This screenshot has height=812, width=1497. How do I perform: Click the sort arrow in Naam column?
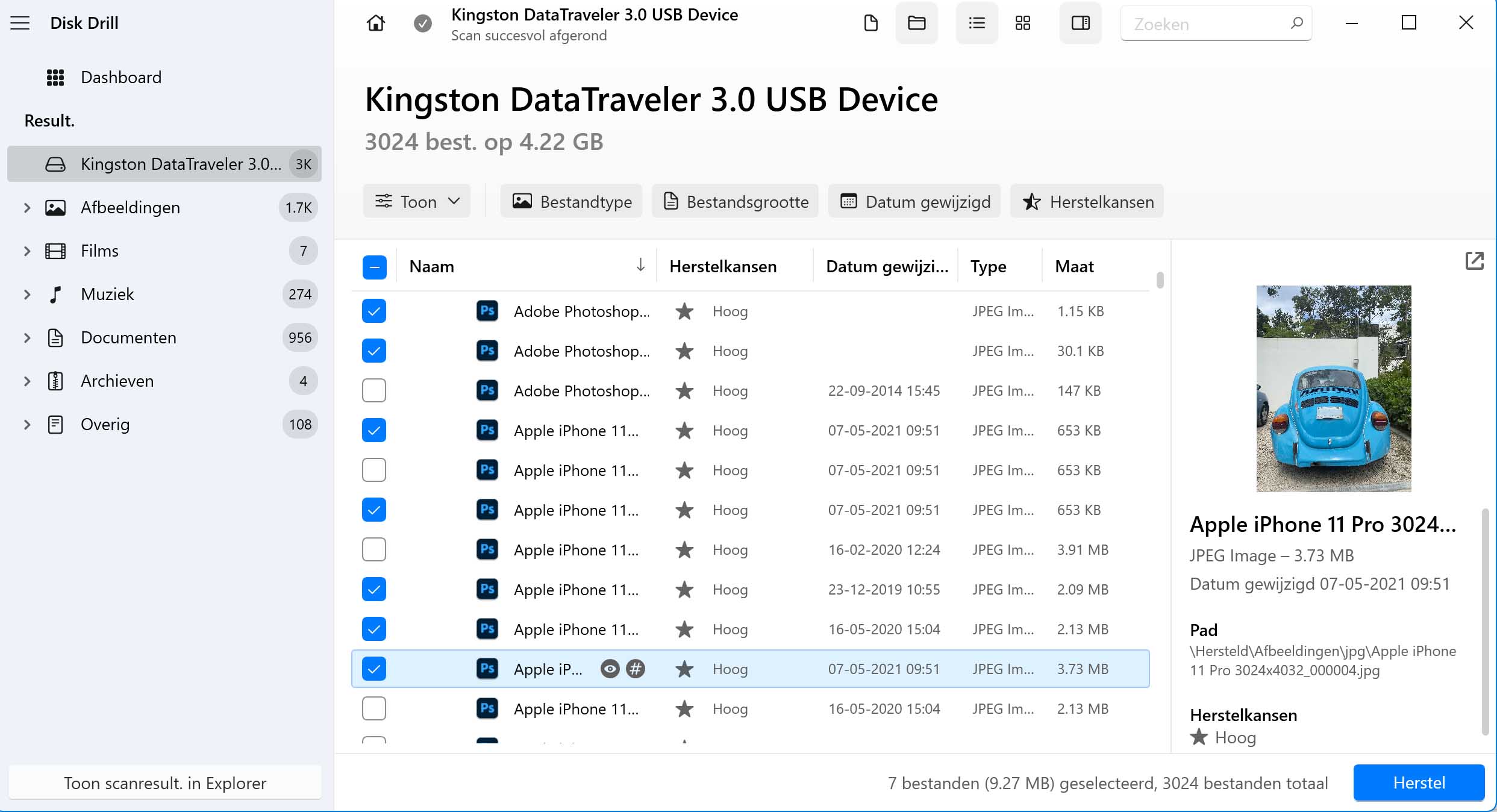pyautogui.click(x=640, y=265)
